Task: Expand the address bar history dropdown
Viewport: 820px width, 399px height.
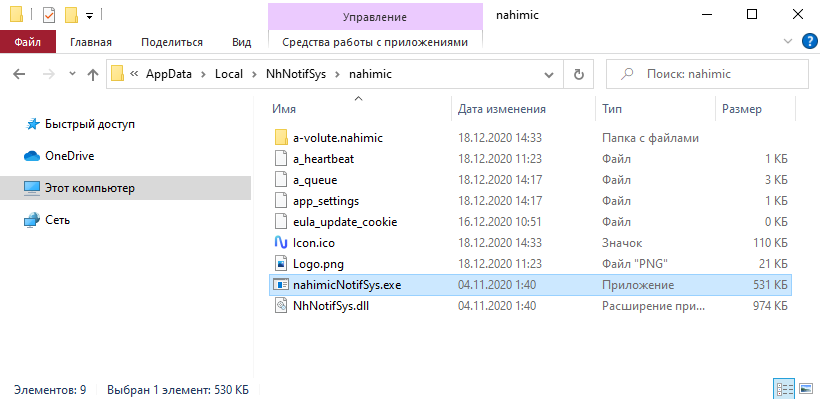Action: pos(549,75)
